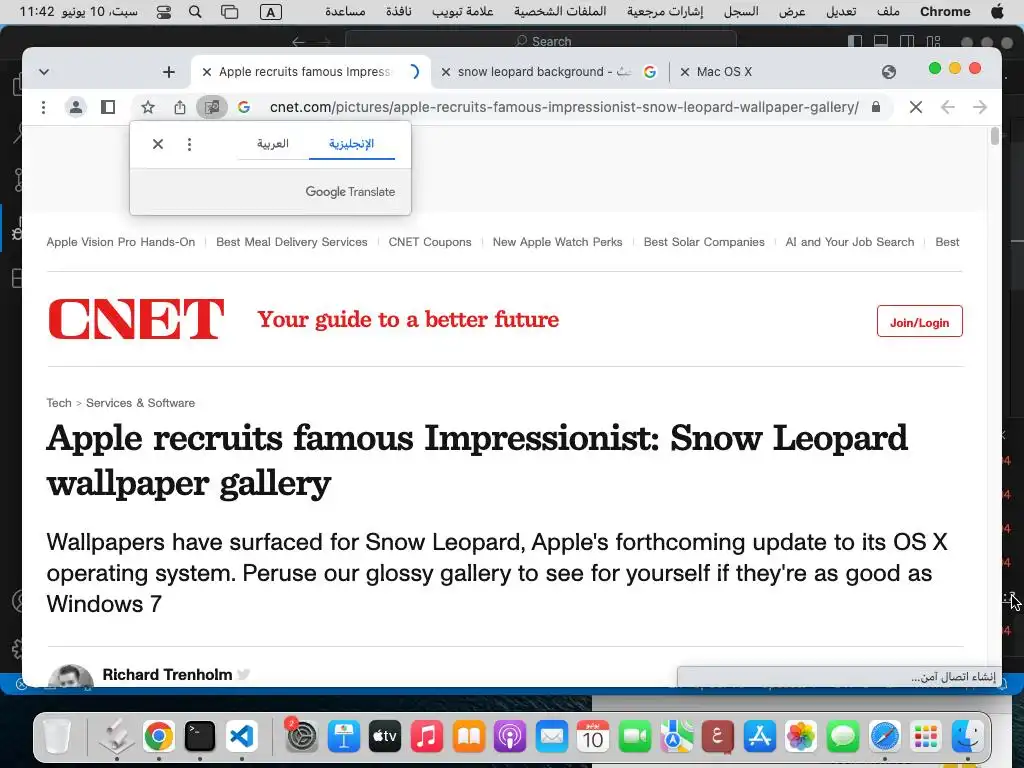Viewport: 1024px width, 768px height.
Task: Open Google search icon in address bar
Action: pos(244,107)
